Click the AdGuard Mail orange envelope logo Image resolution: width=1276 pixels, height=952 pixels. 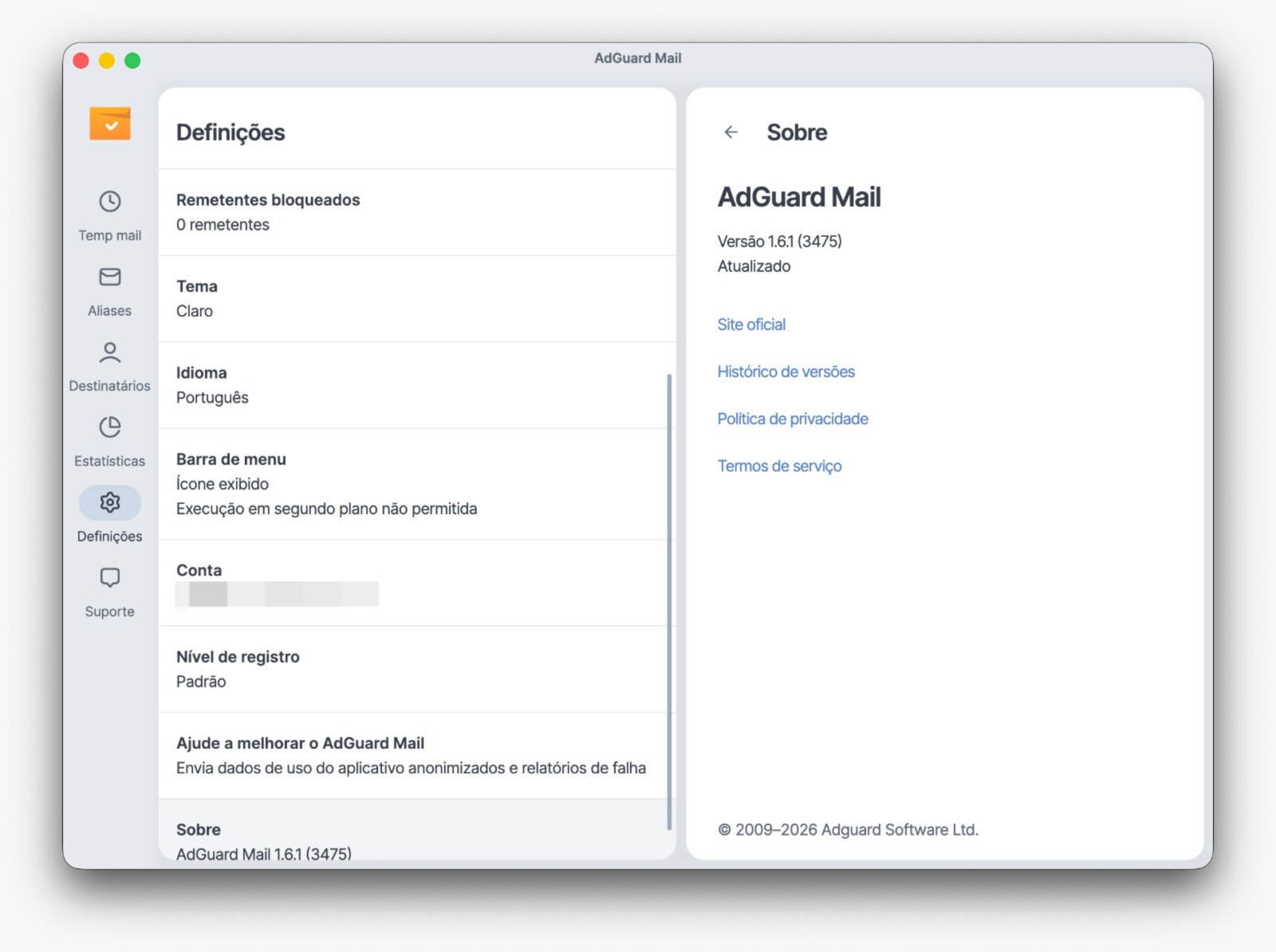point(110,124)
